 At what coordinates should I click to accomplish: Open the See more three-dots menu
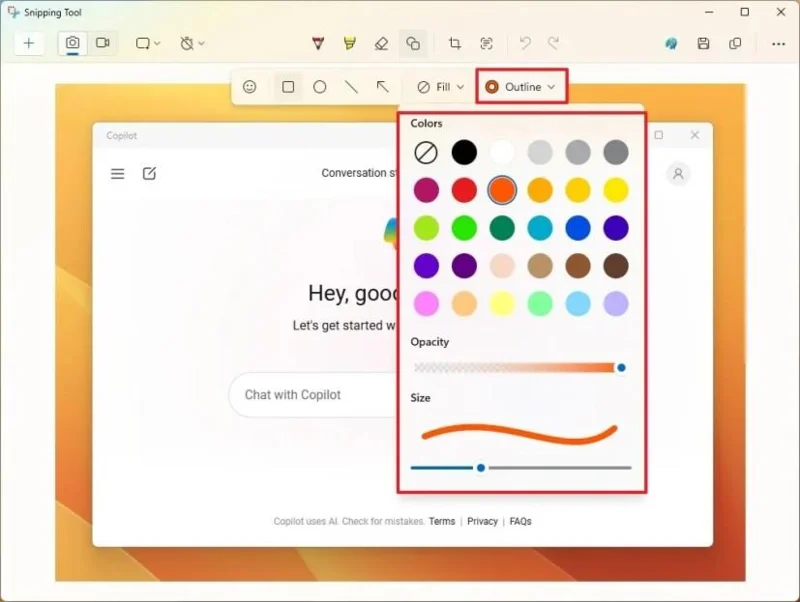pyautogui.click(x=779, y=44)
